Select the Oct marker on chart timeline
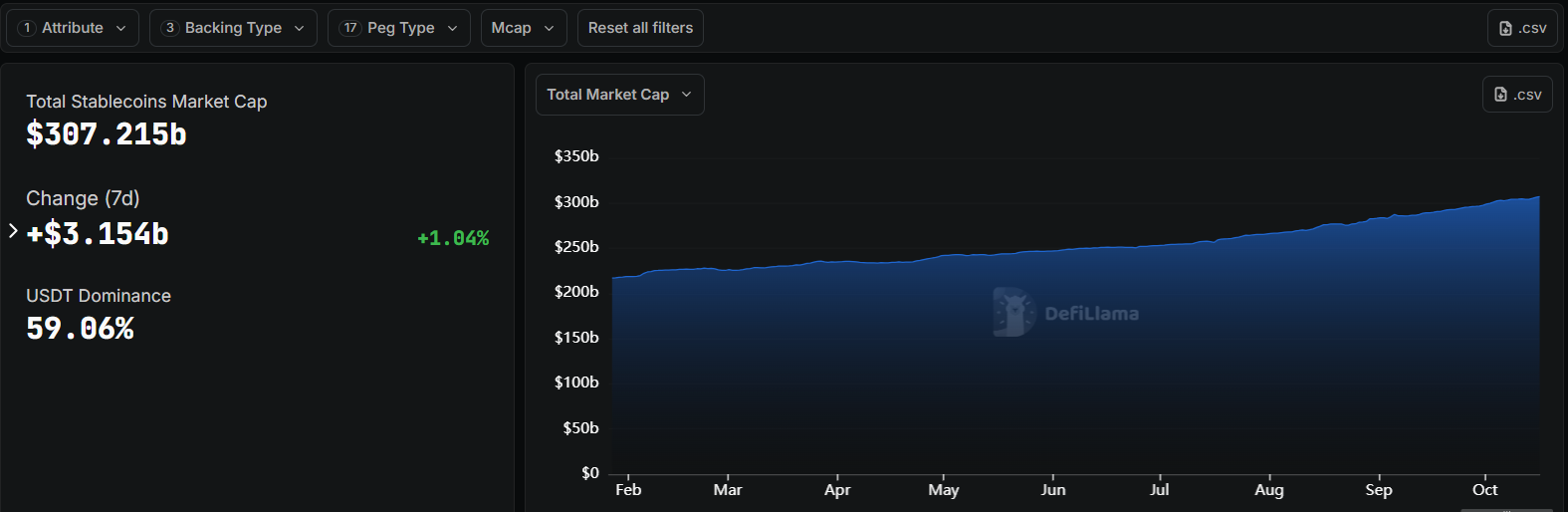The height and width of the screenshot is (512, 1568). pyautogui.click(x=1484, y=489)
